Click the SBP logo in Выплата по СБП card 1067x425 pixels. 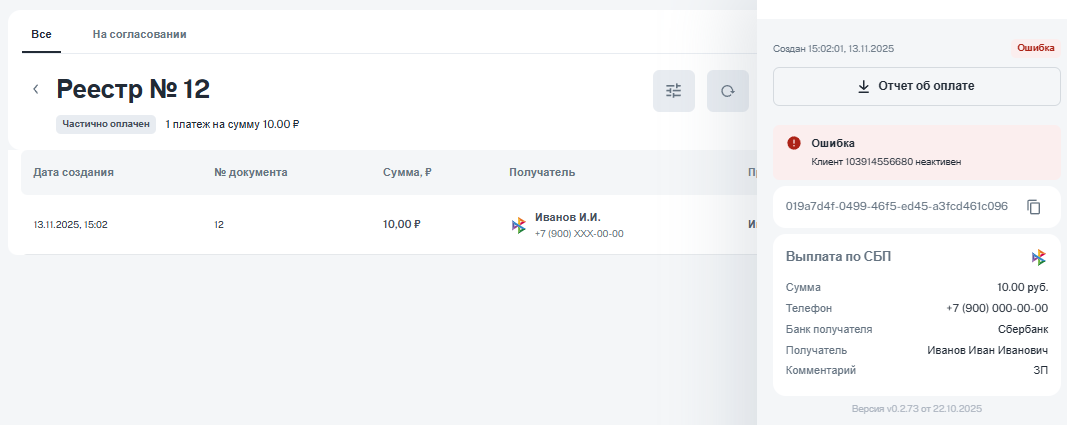[1038, 257]
